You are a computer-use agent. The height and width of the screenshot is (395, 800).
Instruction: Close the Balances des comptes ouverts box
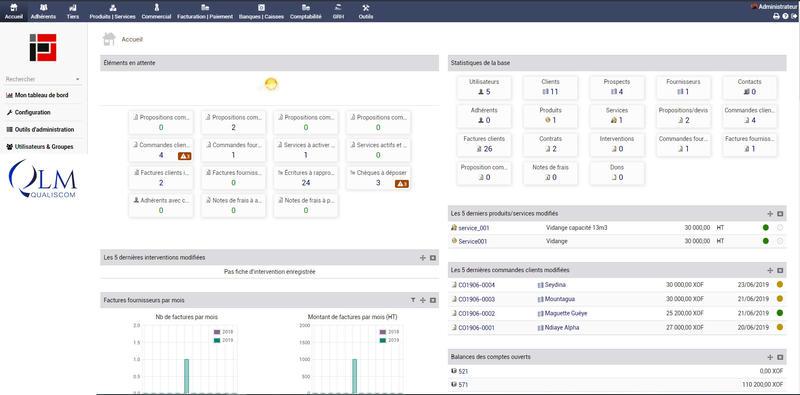(x=780, y=357)
